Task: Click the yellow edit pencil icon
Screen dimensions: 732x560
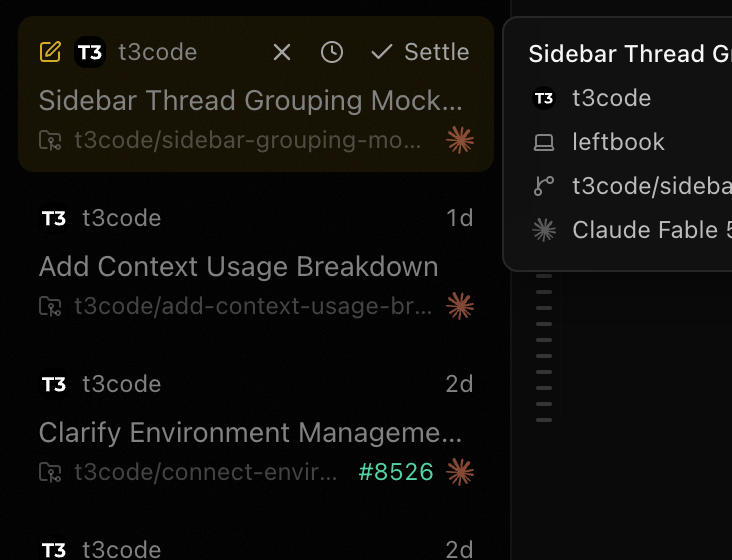Action: [x=50, y=52]
